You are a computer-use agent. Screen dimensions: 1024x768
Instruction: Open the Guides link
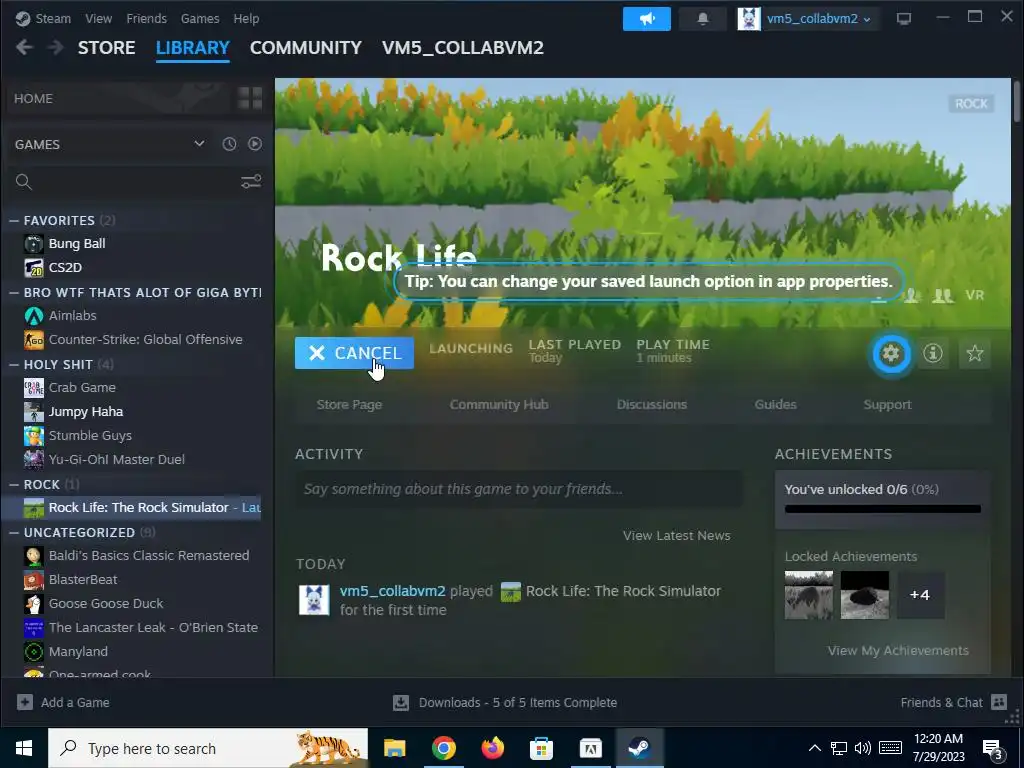(775, 404)
